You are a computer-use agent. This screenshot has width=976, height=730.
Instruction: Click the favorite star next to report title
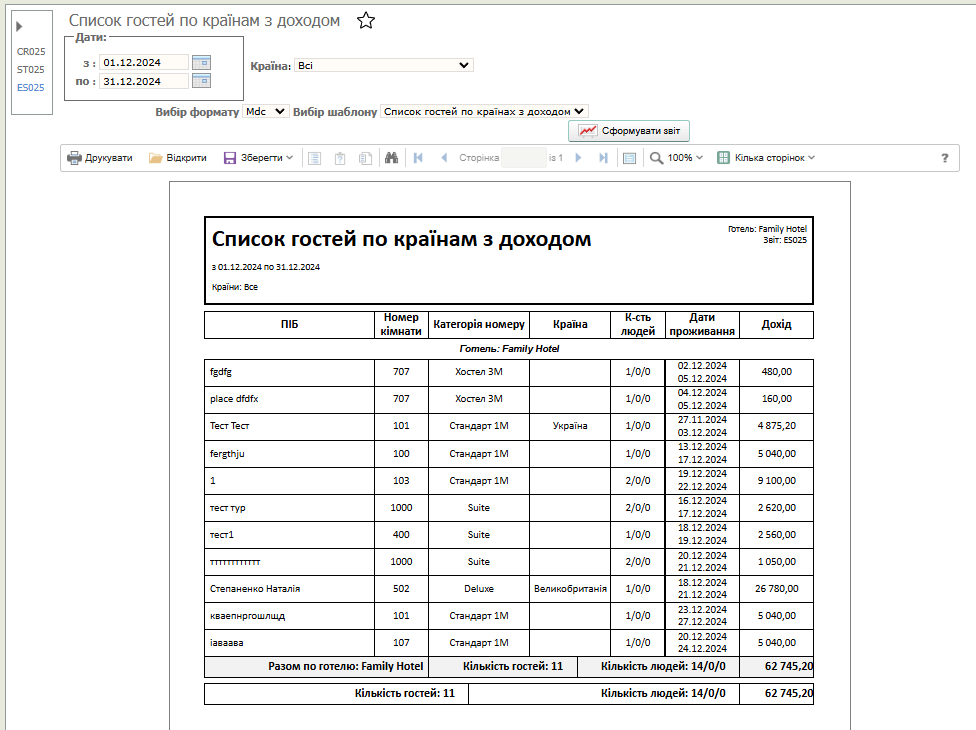(366, 21)
